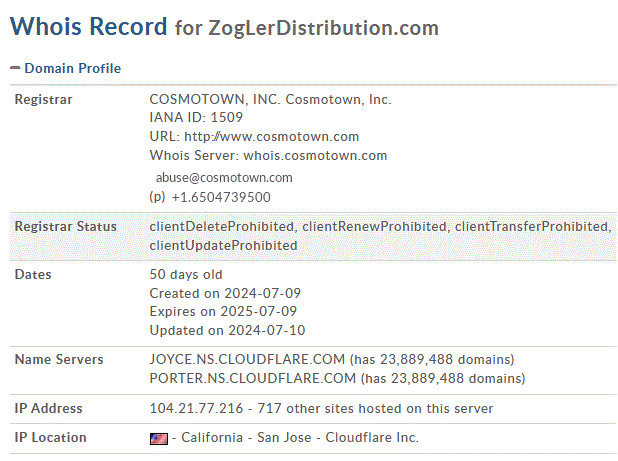
Task: Click the Registrar Status label
Action: tap(65, 226)
